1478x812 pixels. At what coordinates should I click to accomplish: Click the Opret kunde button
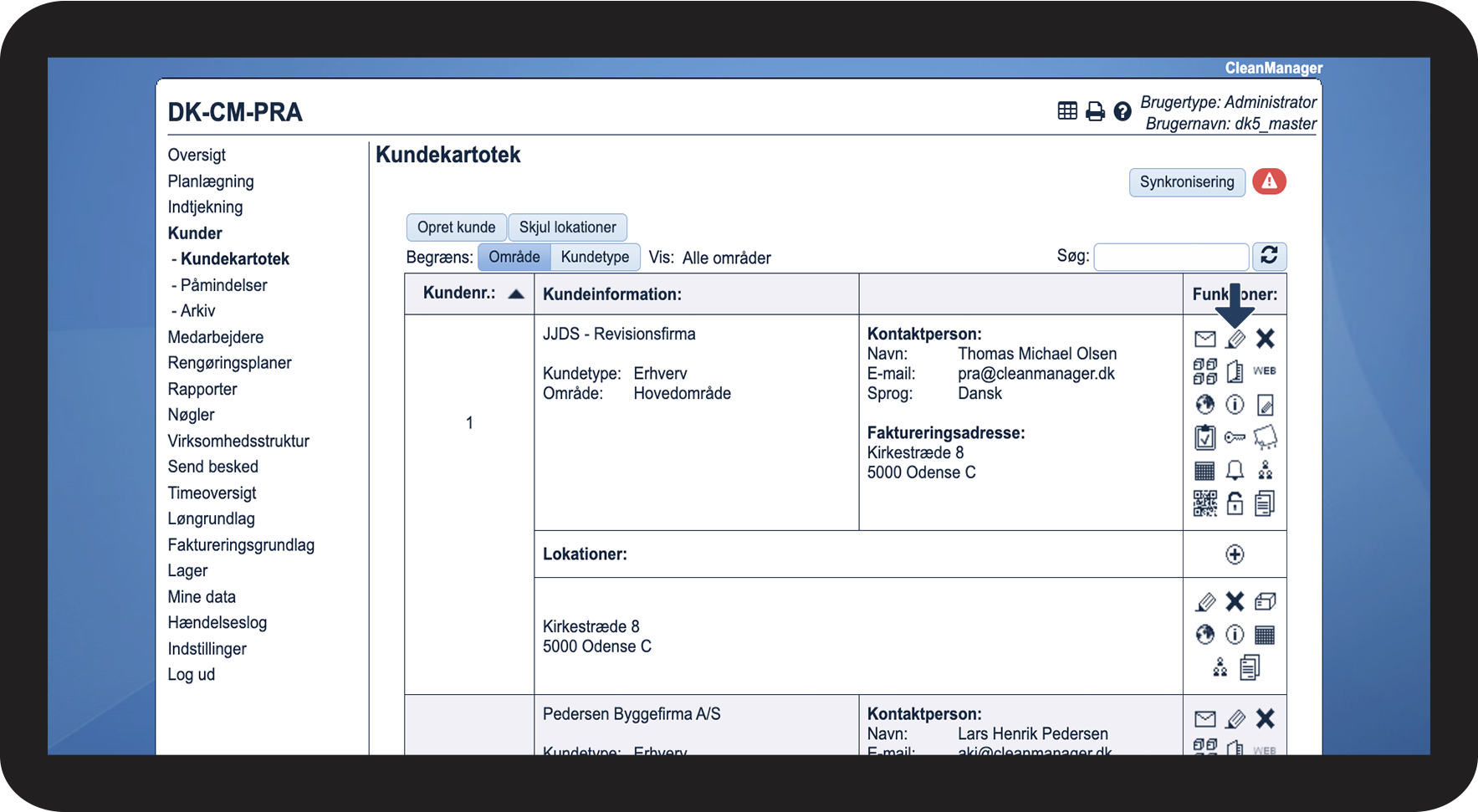[457, 227]
